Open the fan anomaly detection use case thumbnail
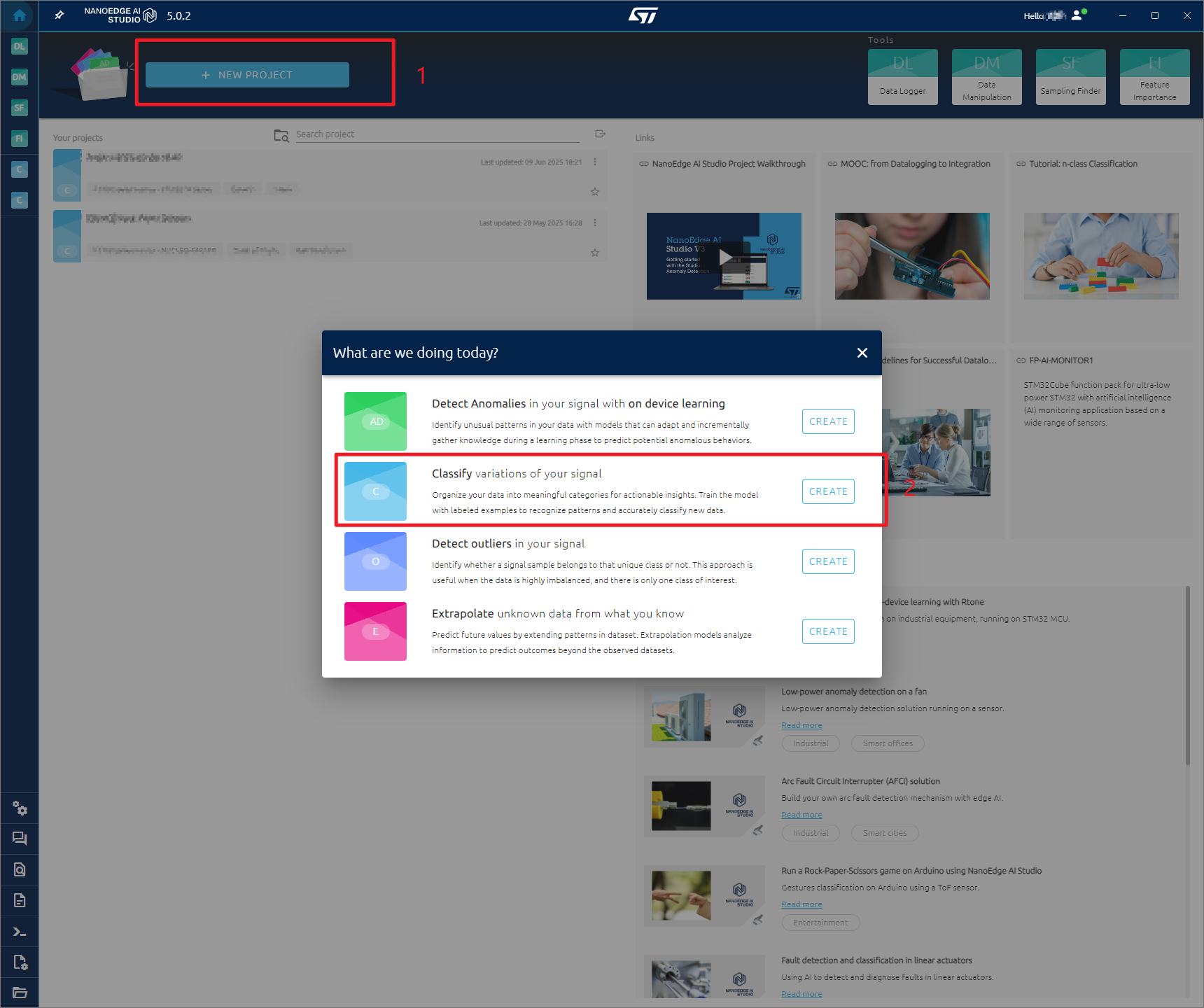Image resolution: width=1204 pixels, height=1008 pixels. (681, 717)
